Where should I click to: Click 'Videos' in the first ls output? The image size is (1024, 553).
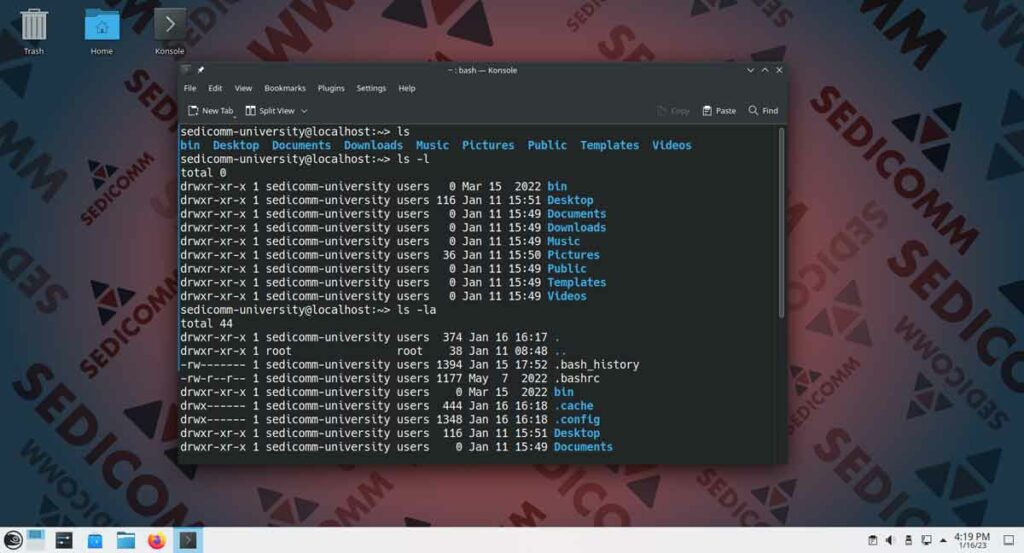tap(671, 145)
